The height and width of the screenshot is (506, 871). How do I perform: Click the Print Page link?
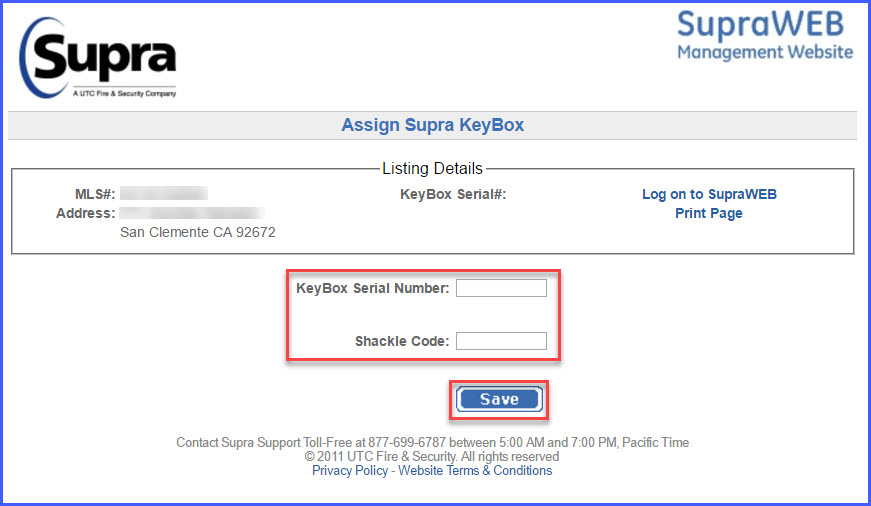pos(709,213)
